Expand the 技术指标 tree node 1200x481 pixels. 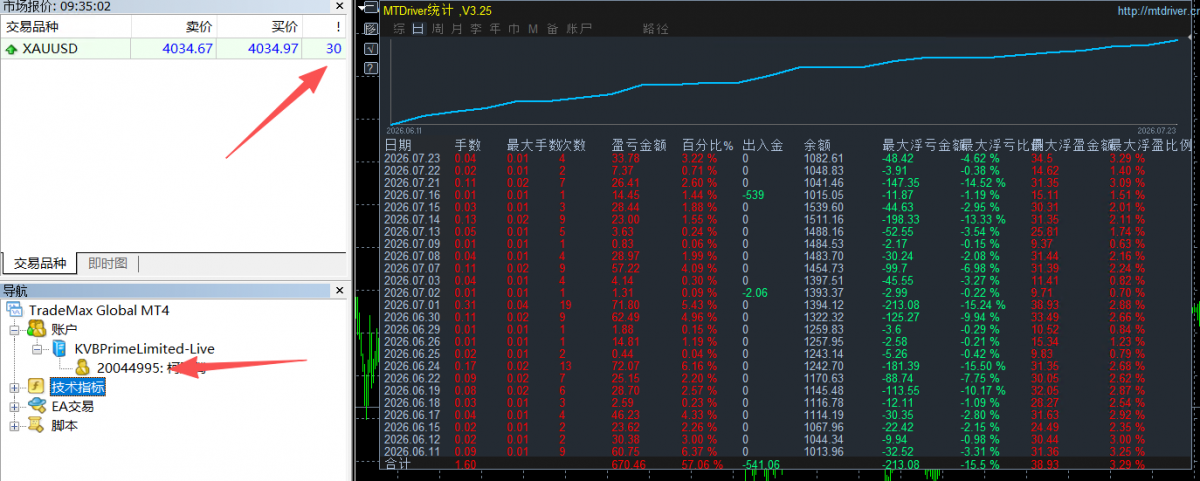13,387
